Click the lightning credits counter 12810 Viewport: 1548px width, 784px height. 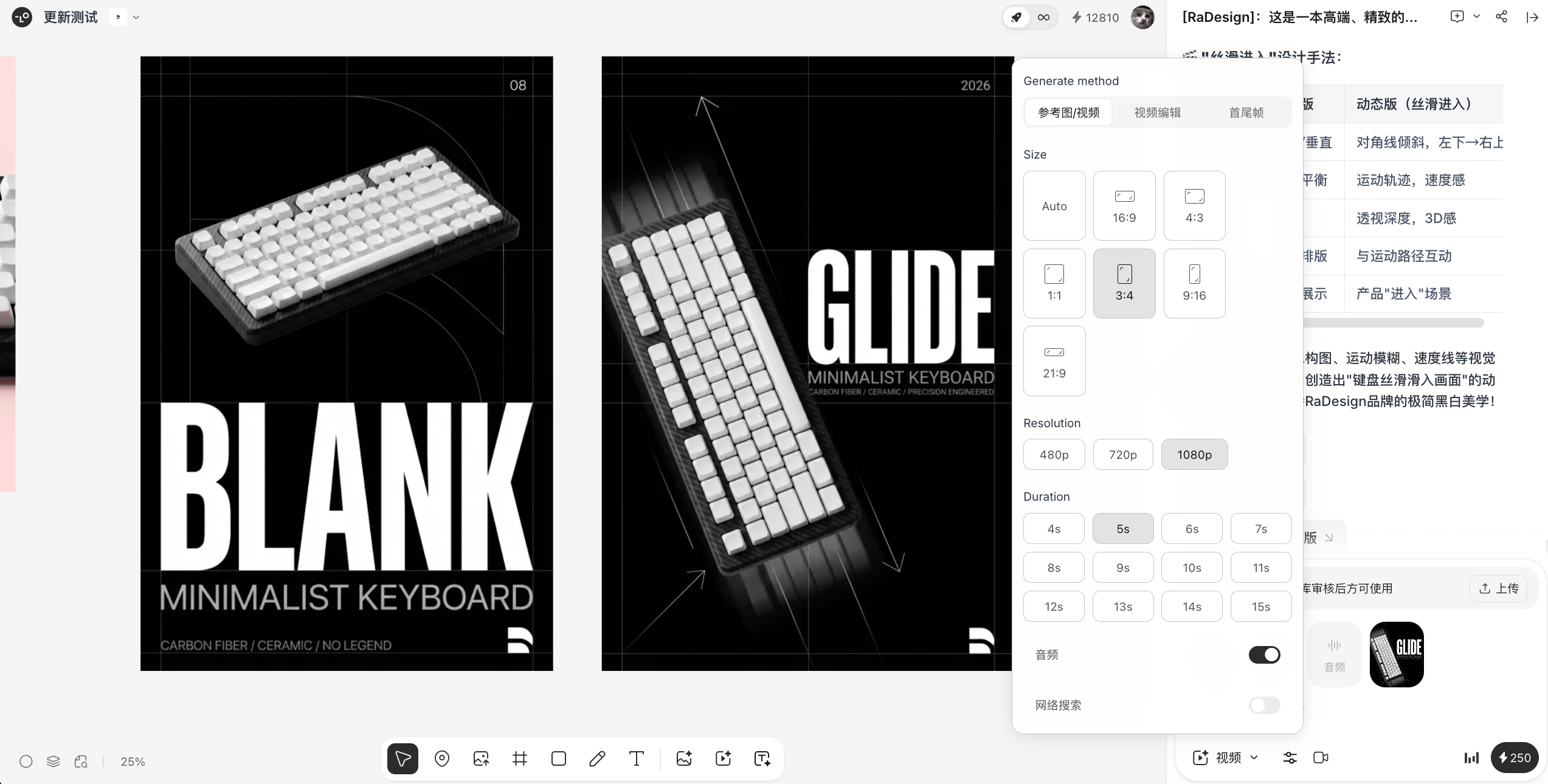click(1095, 18)
